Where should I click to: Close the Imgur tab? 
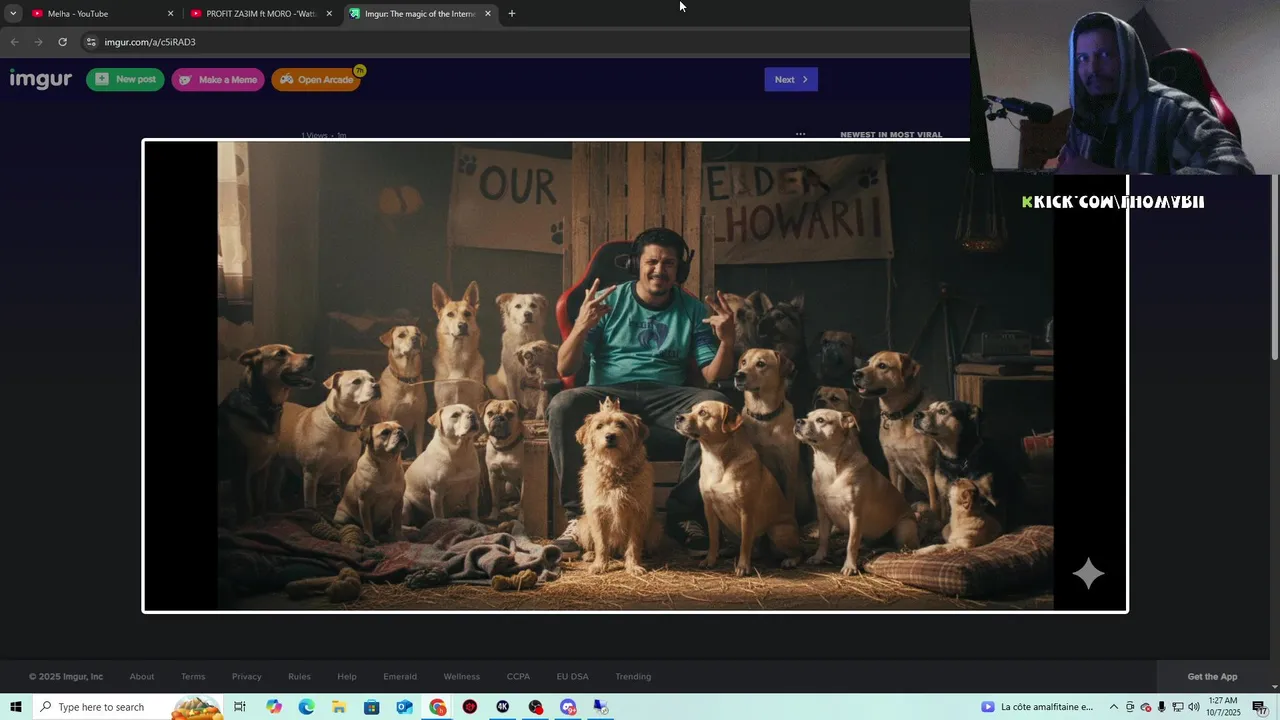point(488,13)
